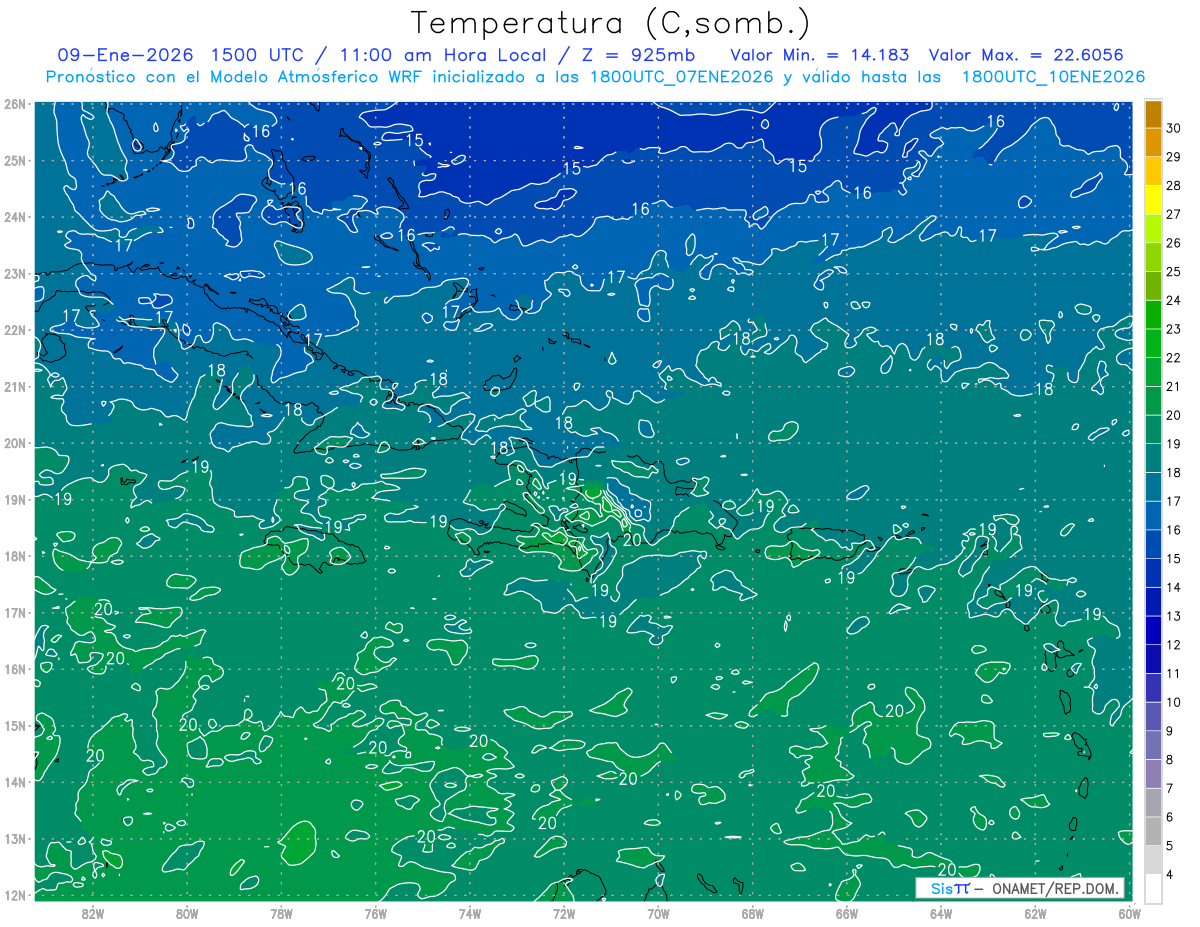Click the color scale label "11"
This screenshot has width=1200, height=927.
pyautogui.click(x=1174, y=673)
